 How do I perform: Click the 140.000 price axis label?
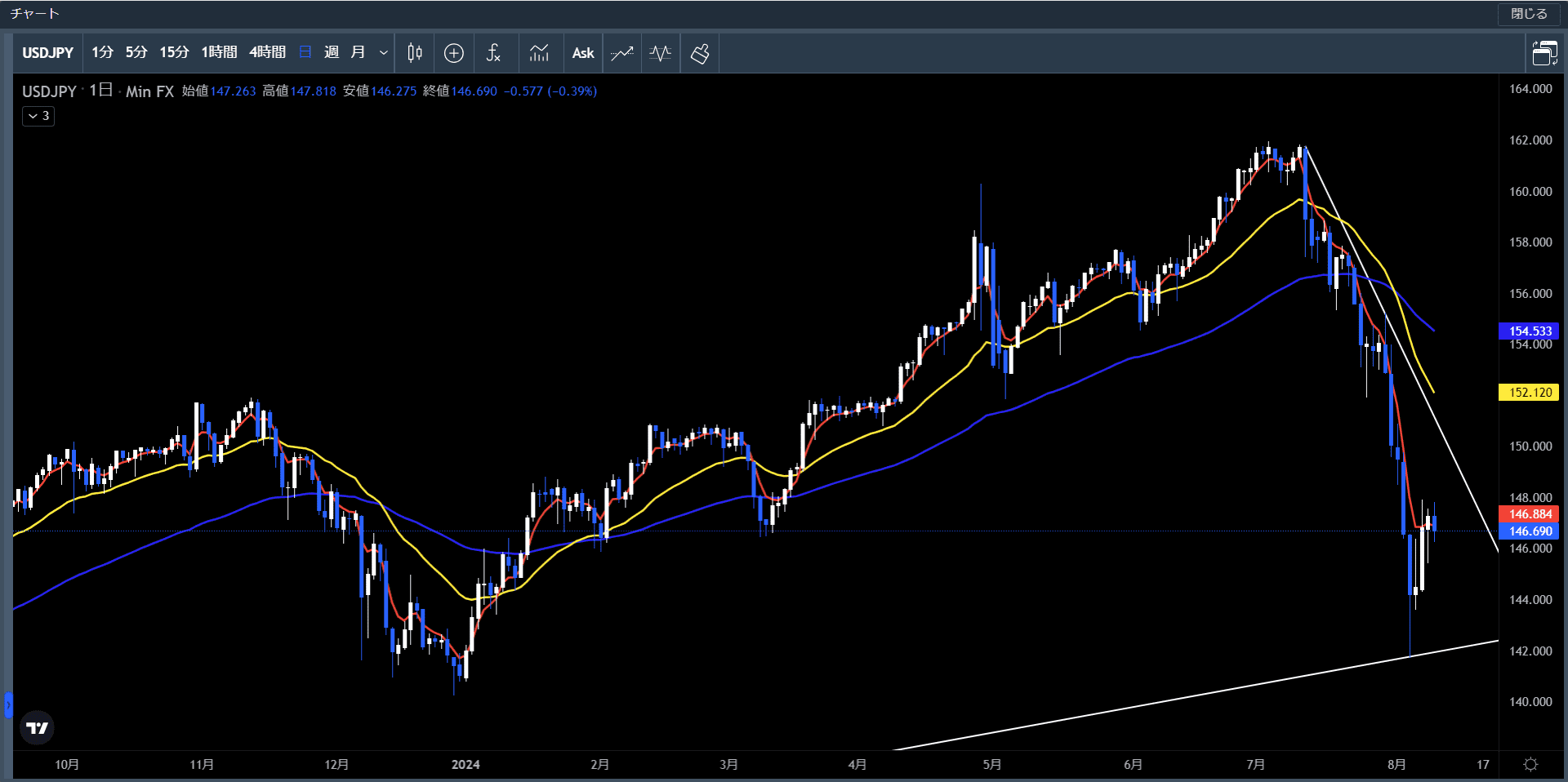pyautogui.click(x=1530, y=702)
